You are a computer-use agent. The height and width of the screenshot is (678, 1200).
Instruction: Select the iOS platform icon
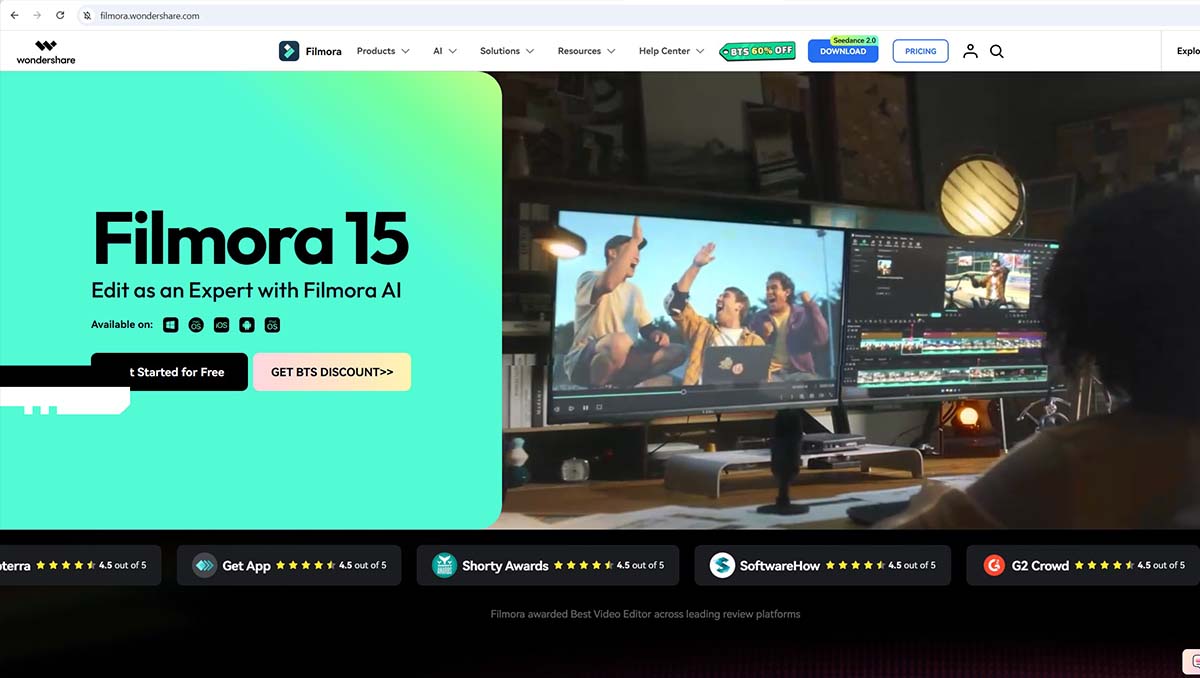pyautogui.click(x=221, y=325)
